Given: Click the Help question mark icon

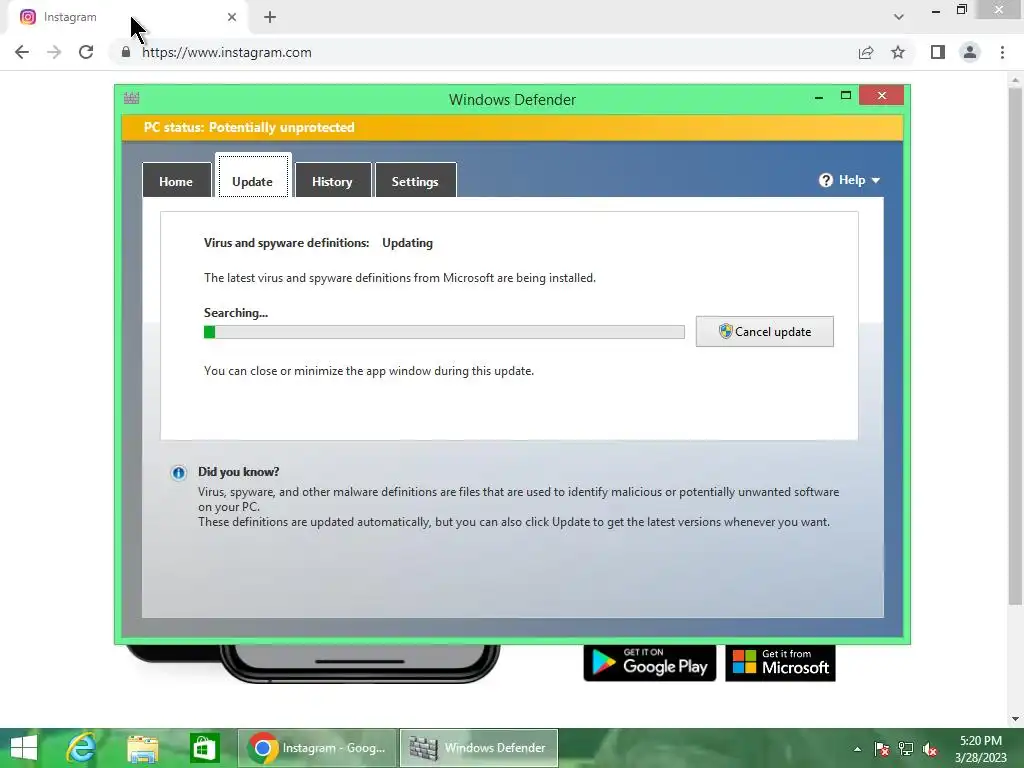Looking at the screenshot, I should coord(826,180).
